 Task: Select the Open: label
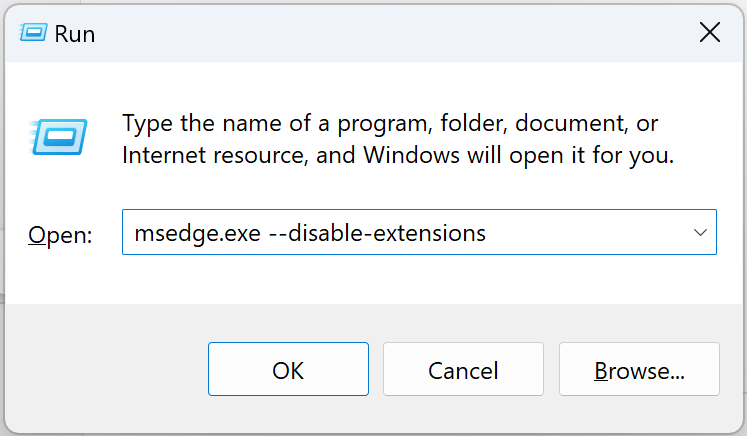60,235
